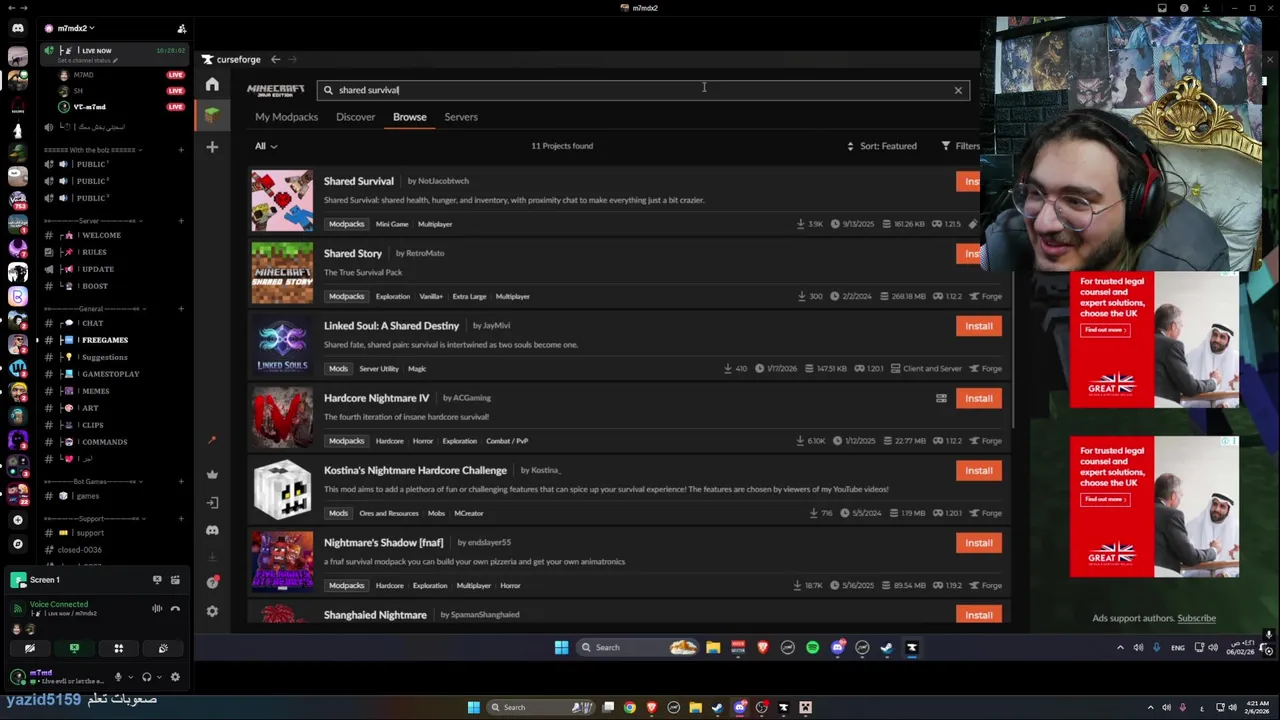The height and width of the screenshot is (720, 1280).
Task: Expand Discord headphone output options arrow
Action: click(159, 677)
